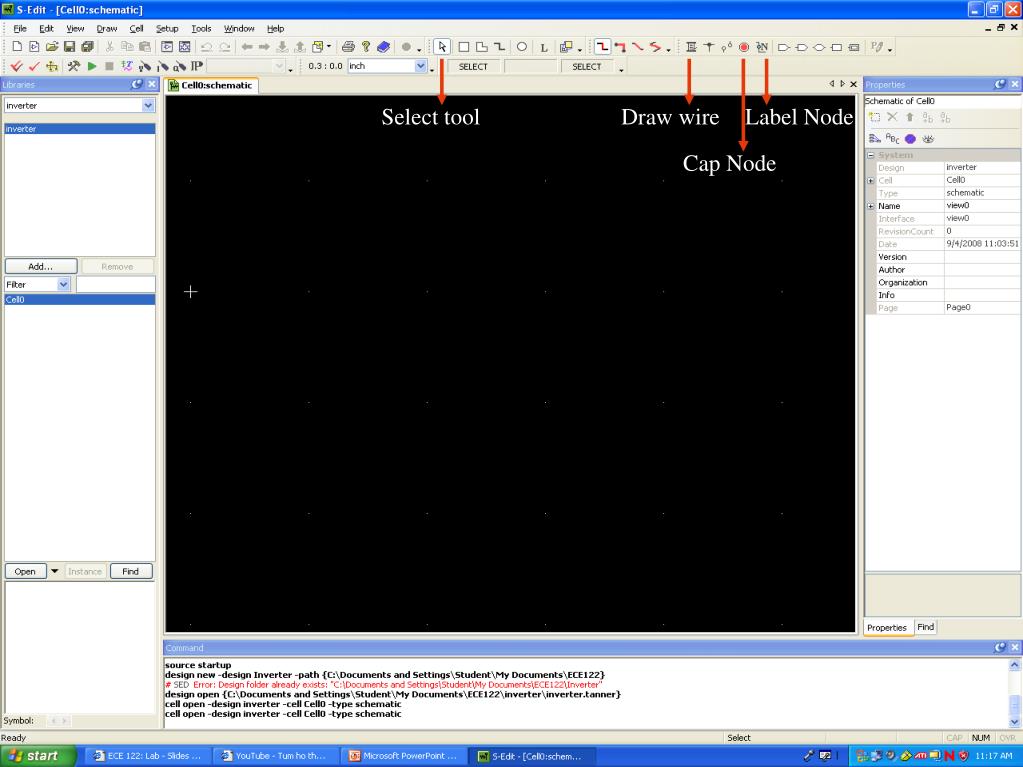Select the Bidirectional port hexagon tool
Screen dimensions: 1023x767
click(819, 47)
